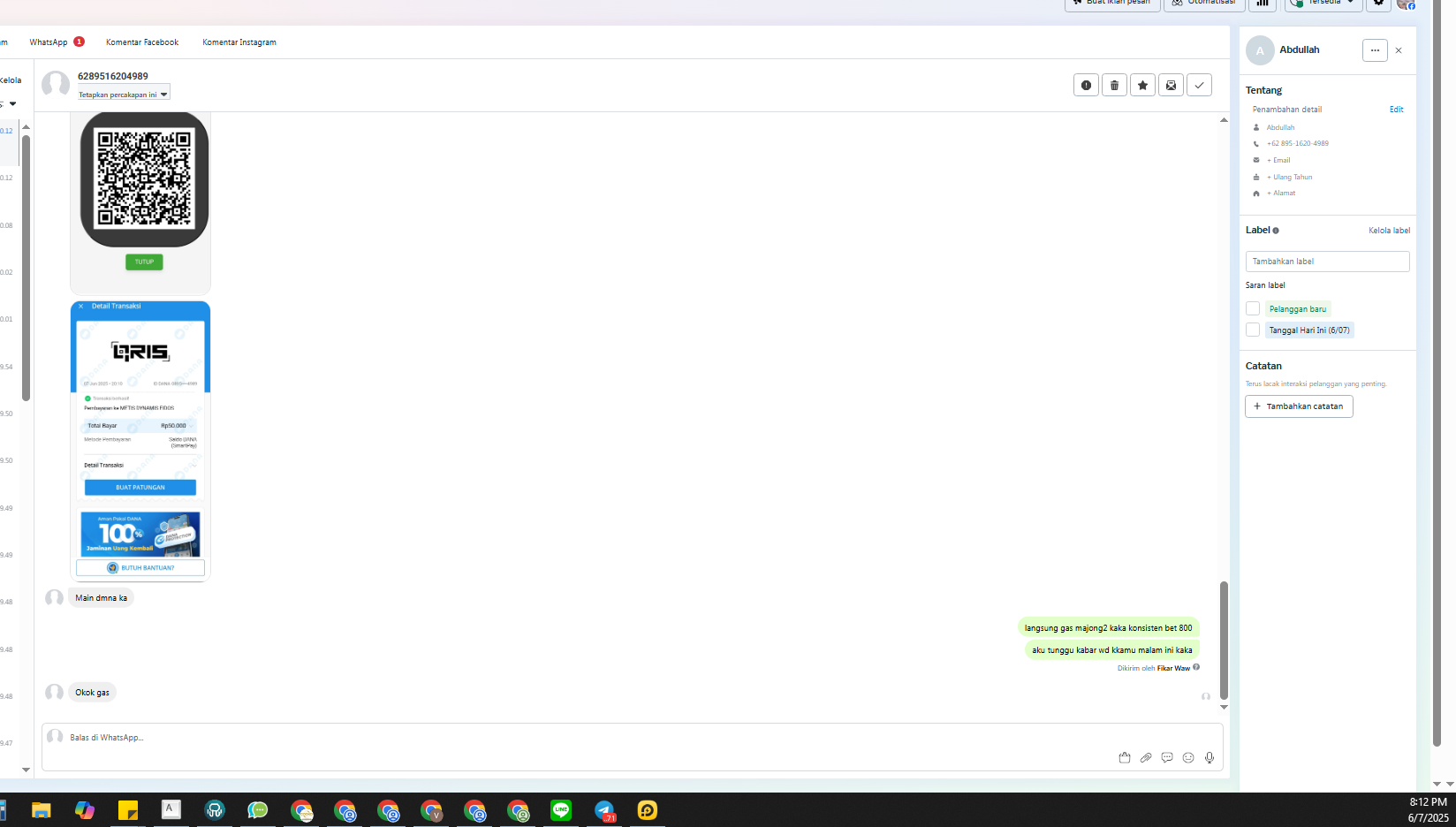Open Sticky Notes from the taskbar
Screen dimensions: 1456x827
pyautogui.click(x=128, y=810)
